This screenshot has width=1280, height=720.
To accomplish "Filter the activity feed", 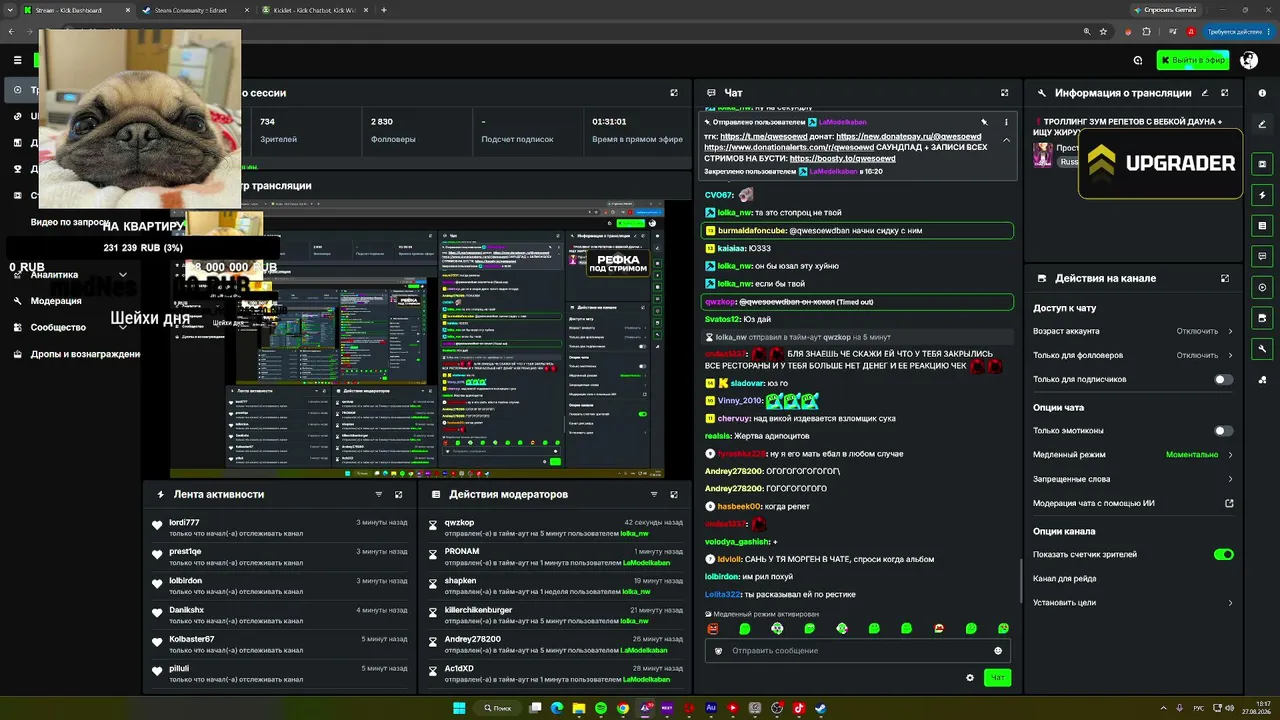I will click(378, 494).
